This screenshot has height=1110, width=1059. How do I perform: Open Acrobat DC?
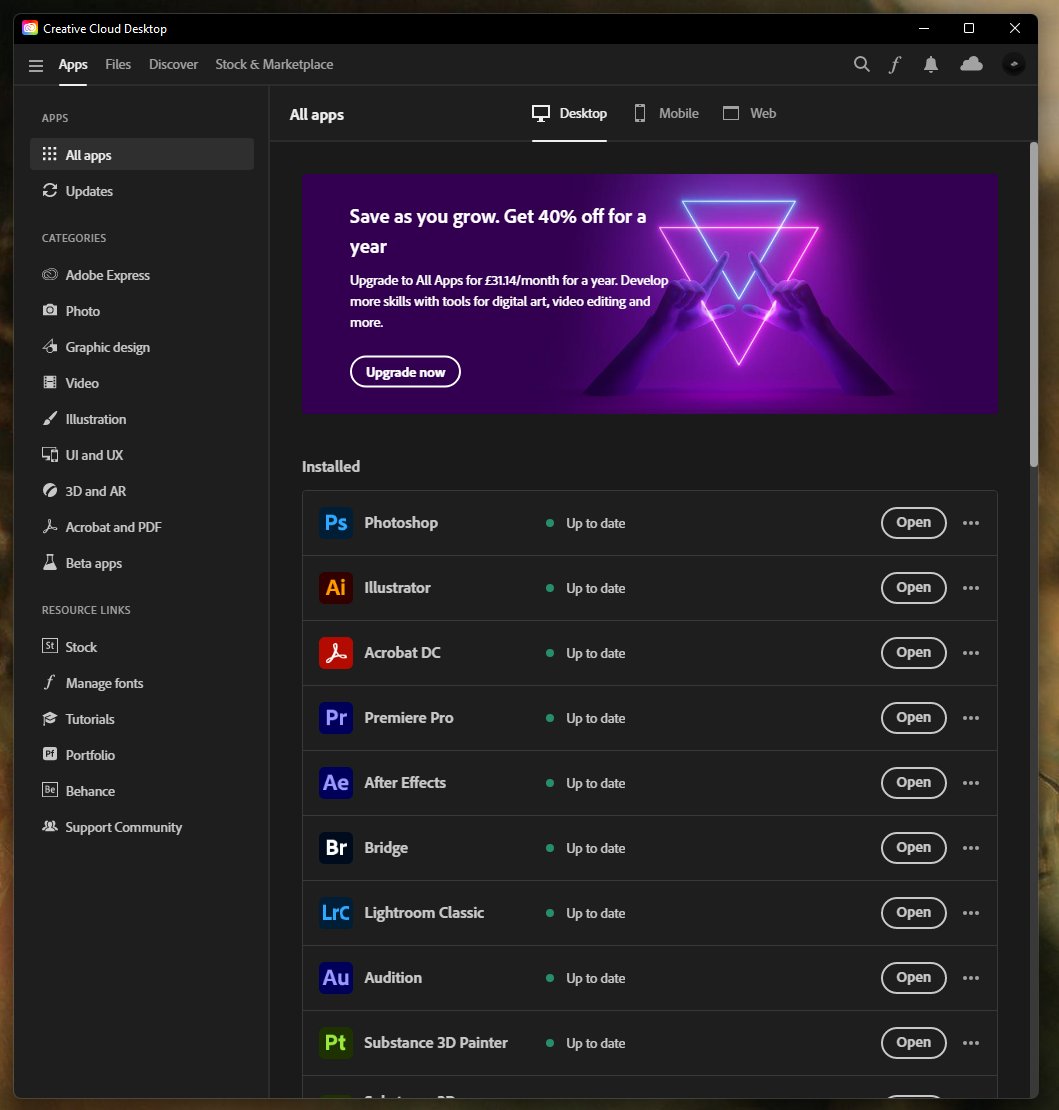pos(913,653)
